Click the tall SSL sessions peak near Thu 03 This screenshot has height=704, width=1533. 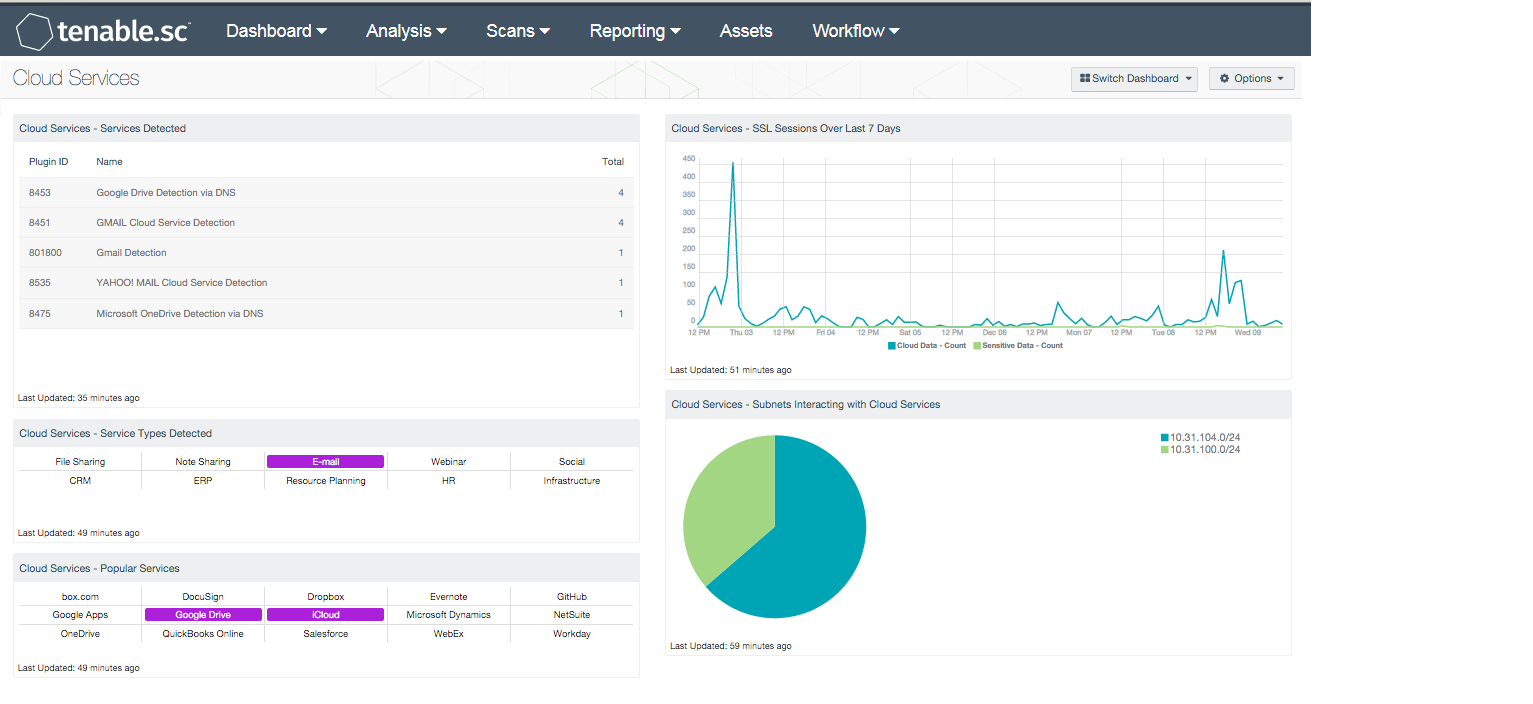(733, 165)
